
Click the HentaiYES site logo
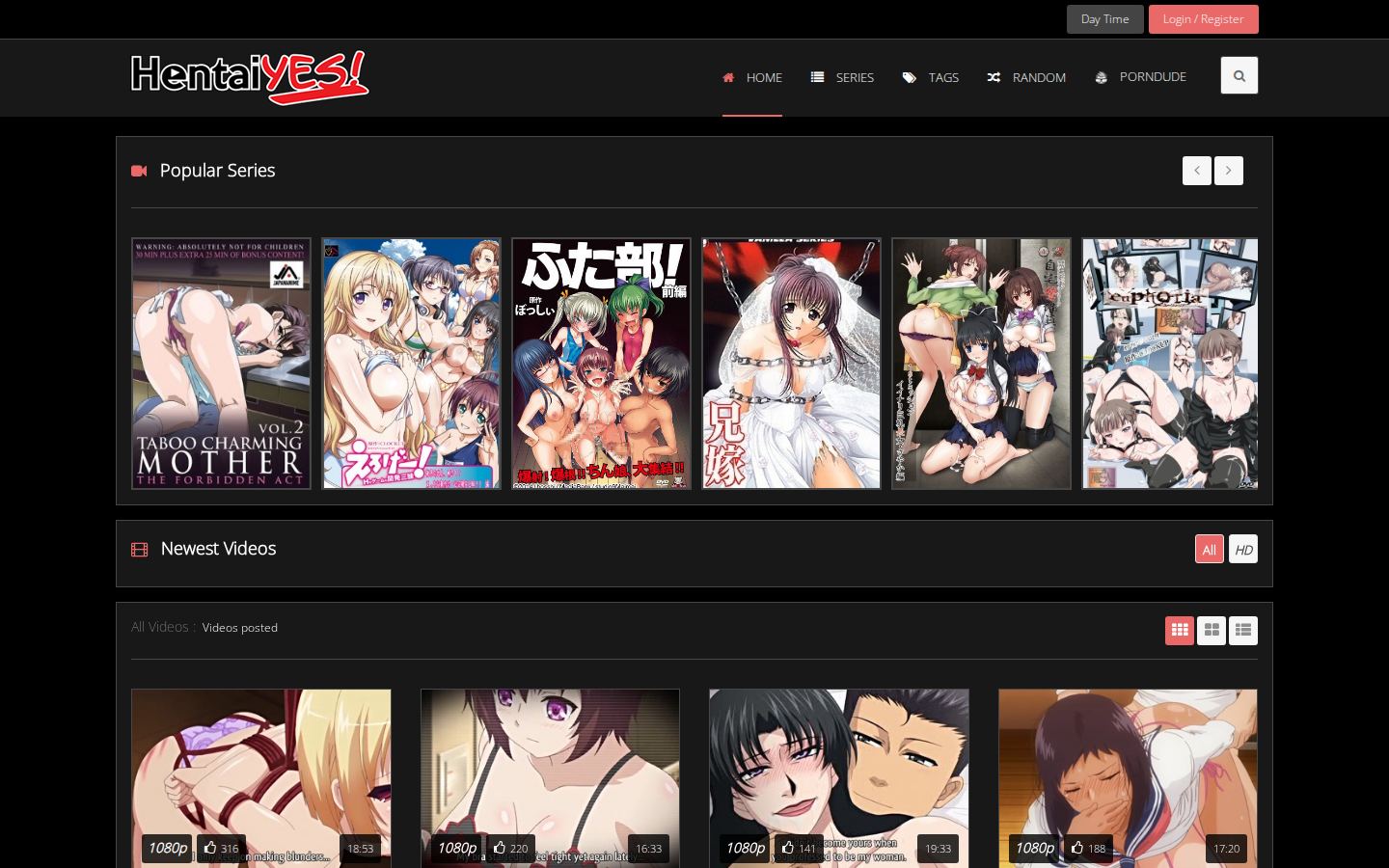point(249,77)
